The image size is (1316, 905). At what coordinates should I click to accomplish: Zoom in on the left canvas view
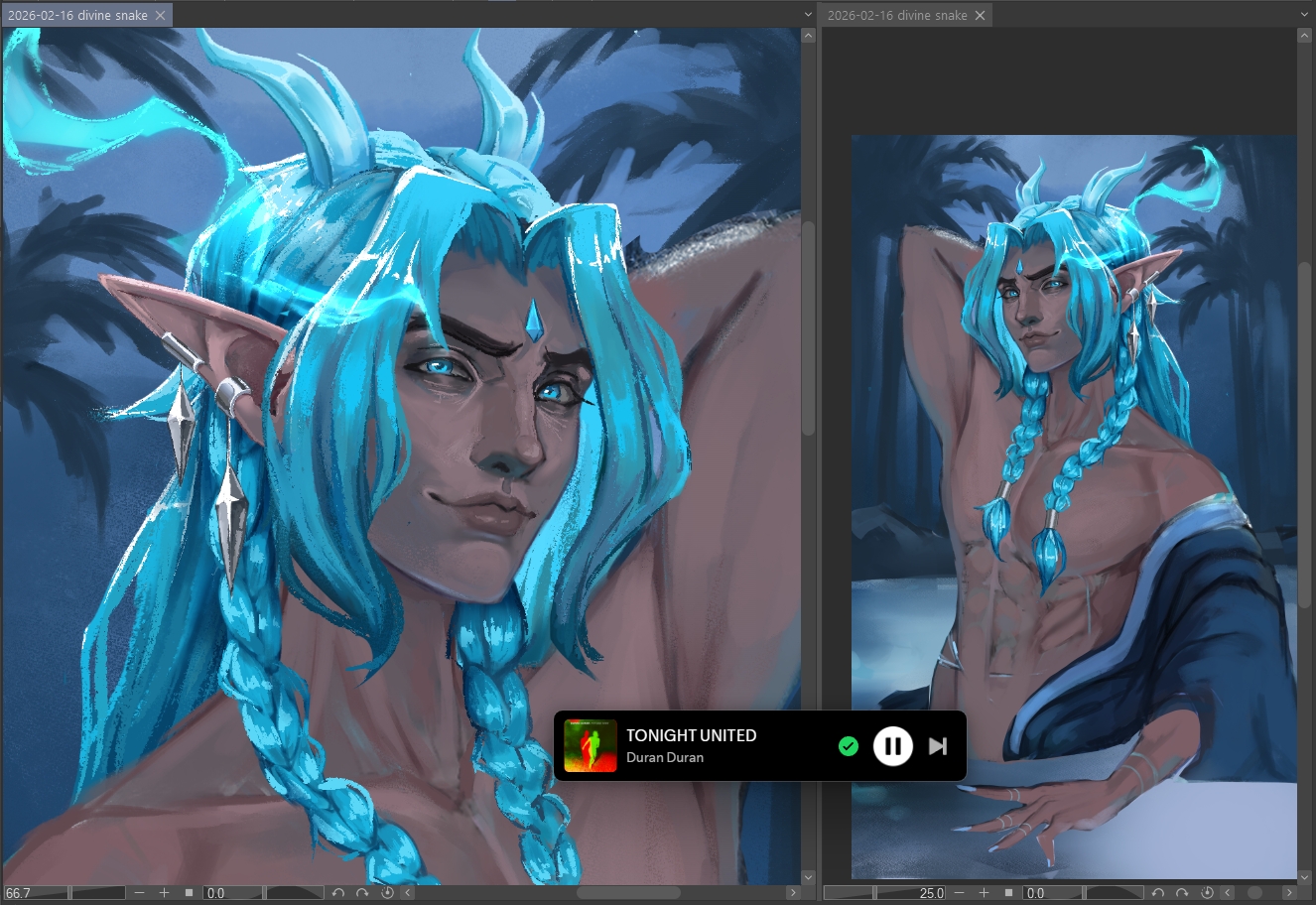[x=164, y=893]
